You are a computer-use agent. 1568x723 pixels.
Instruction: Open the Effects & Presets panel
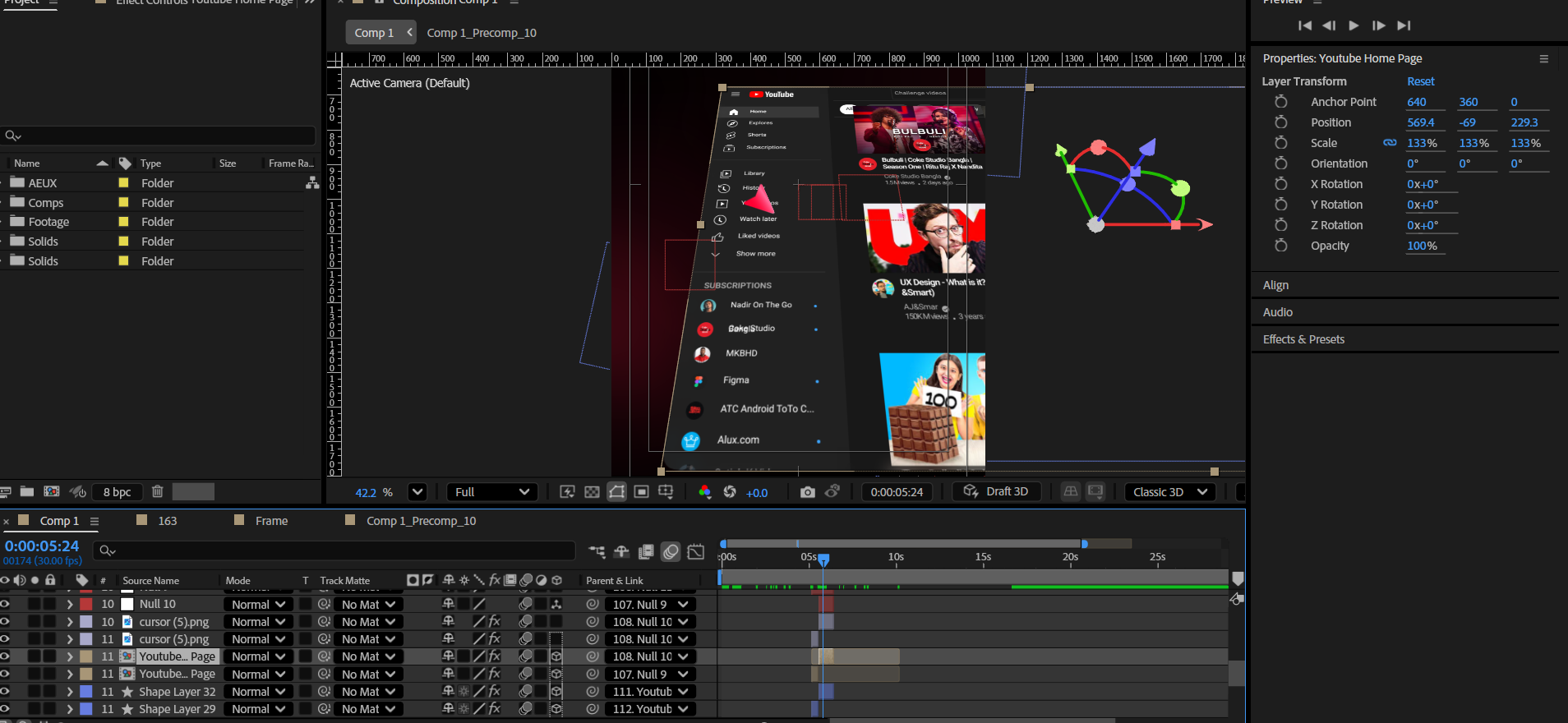click(1303, 339)
